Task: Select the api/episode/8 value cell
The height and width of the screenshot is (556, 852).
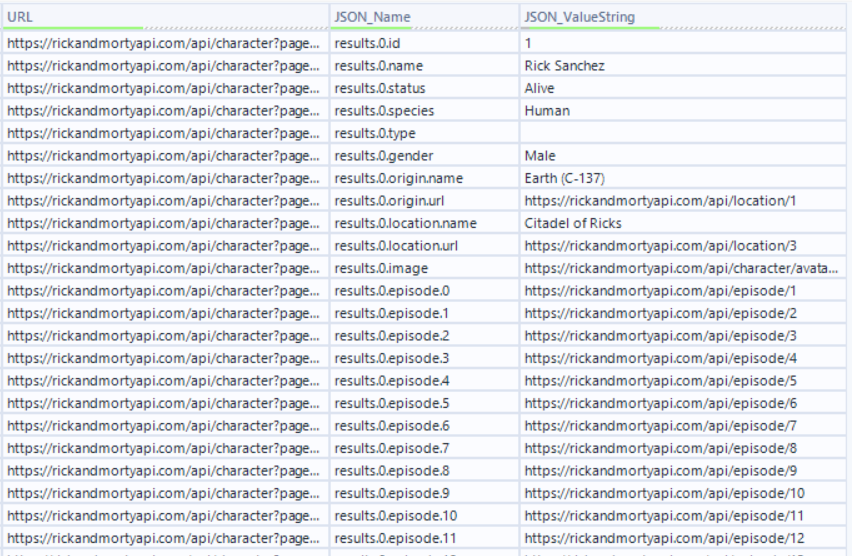Action: click(x=683, y=449)
